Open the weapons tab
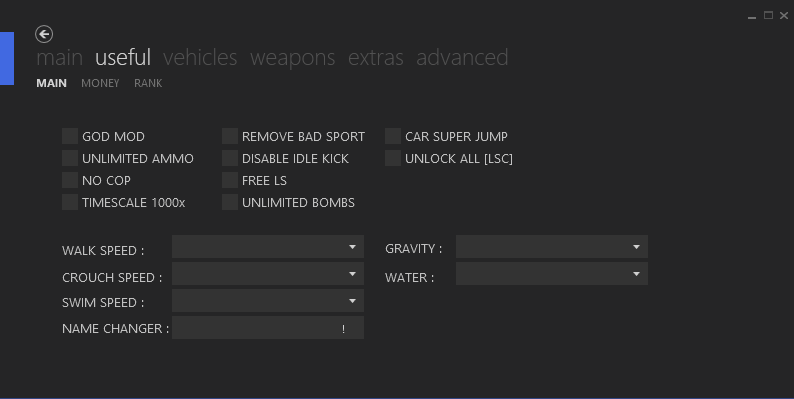Viewport: 794px width, 399px height. coord(293,58)
